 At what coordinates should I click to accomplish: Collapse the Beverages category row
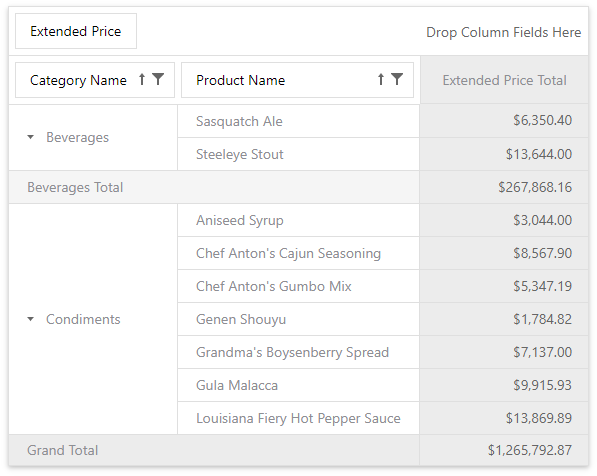(31, 137)
